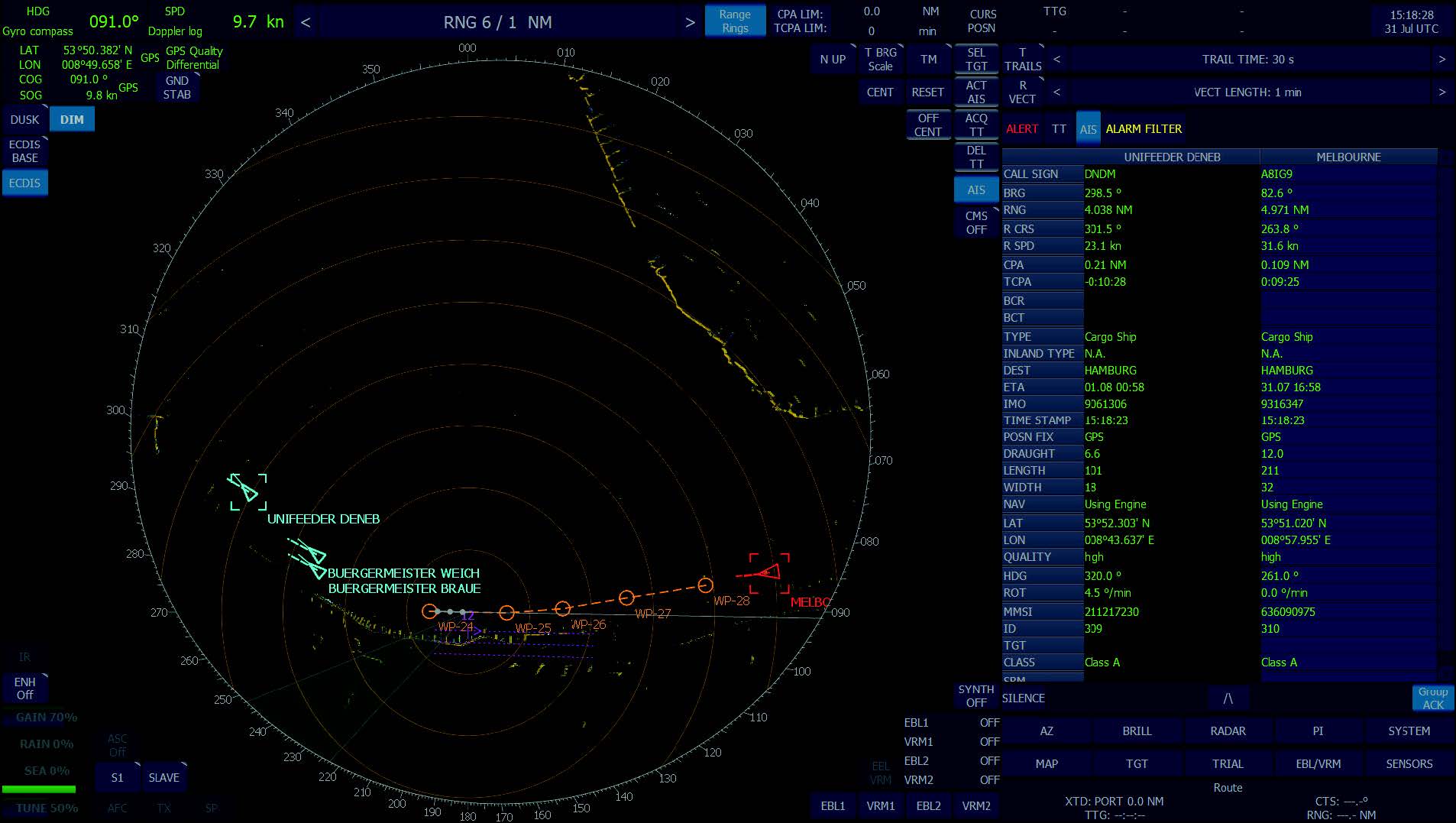Click the VRM2 button at bottom

[x=976, y=805]
